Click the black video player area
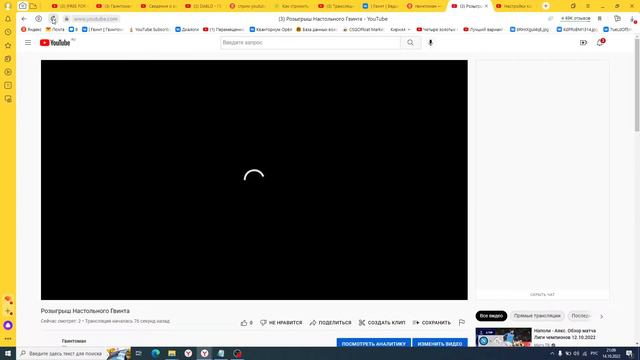Viewport: 640px width, 360px height. pos(254,180)
